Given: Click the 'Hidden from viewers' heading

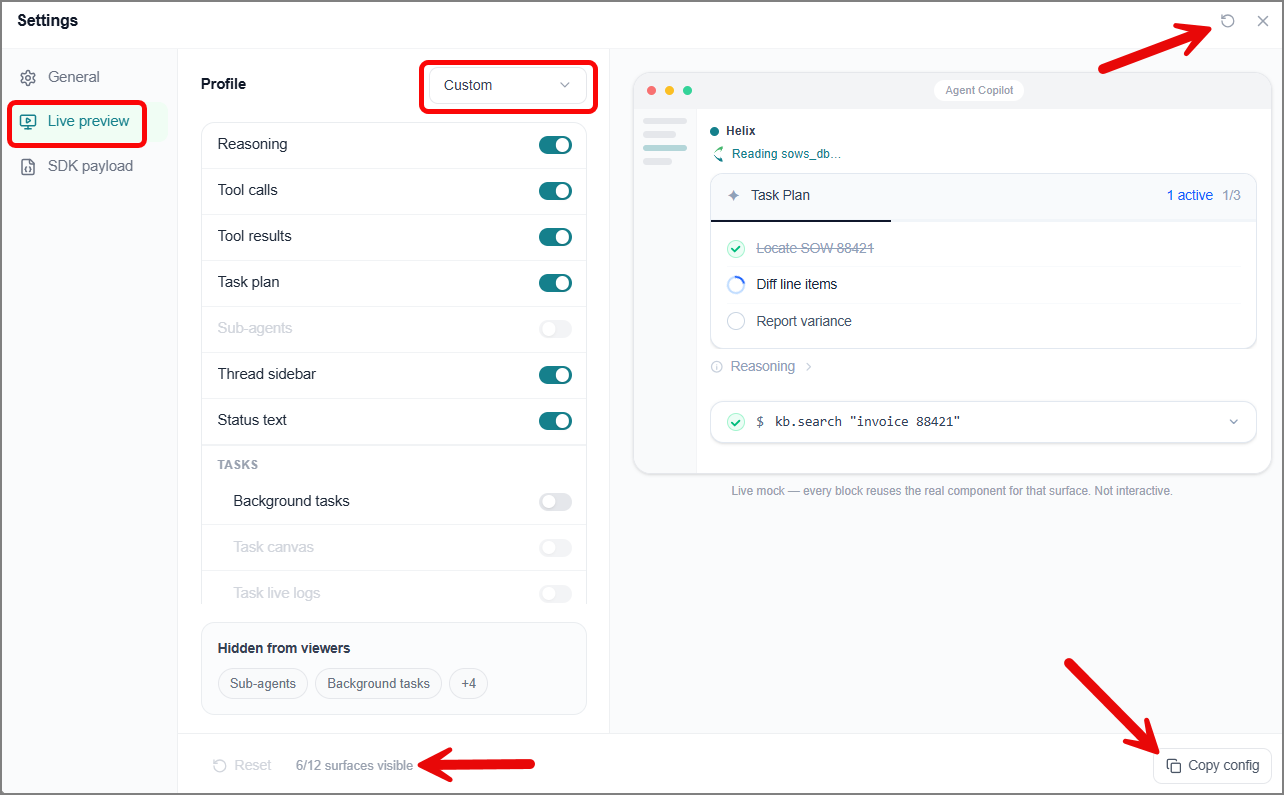Looking at the screenshot, I should 284,648.
